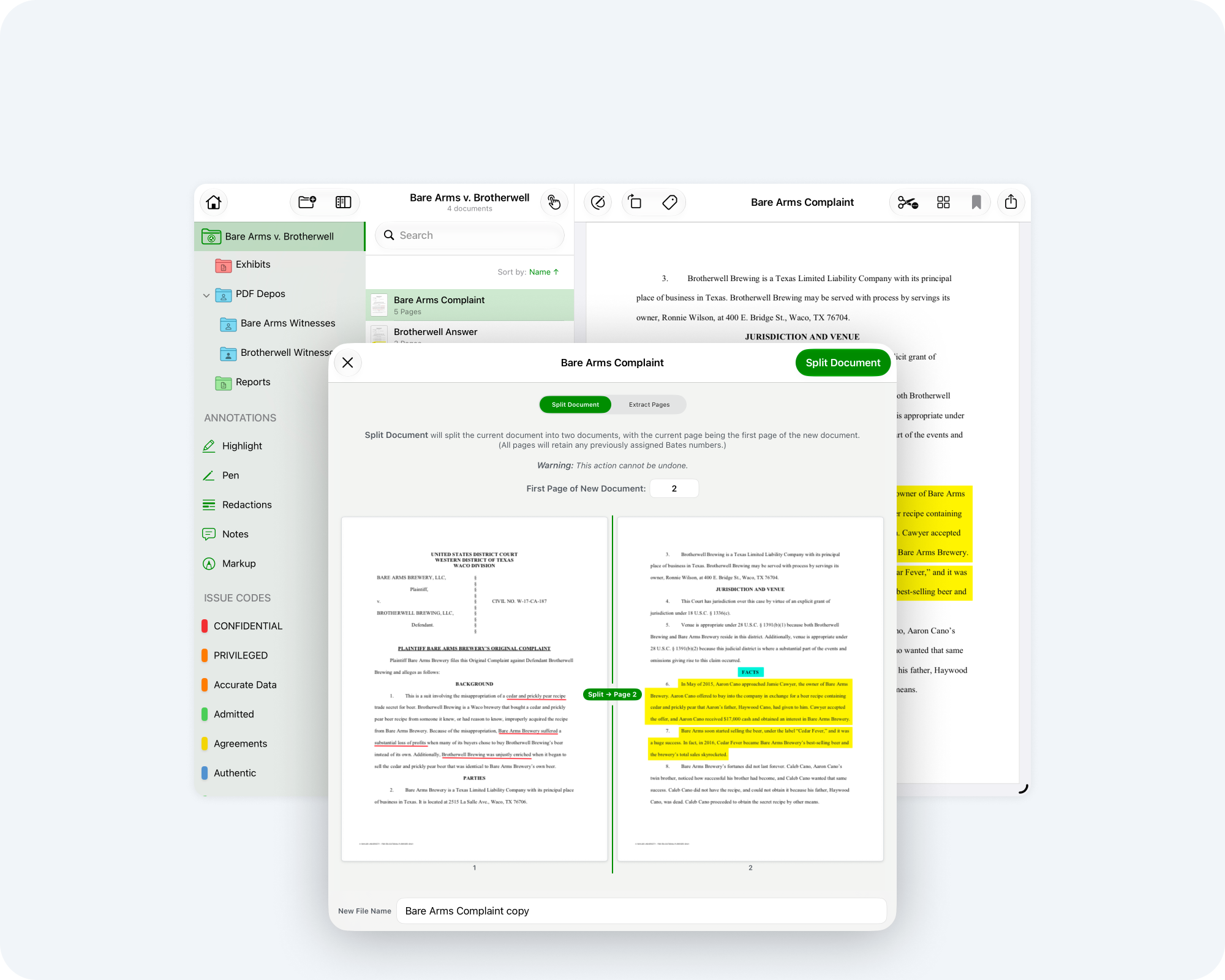Select the Agreements issue code

pos(235,744)
